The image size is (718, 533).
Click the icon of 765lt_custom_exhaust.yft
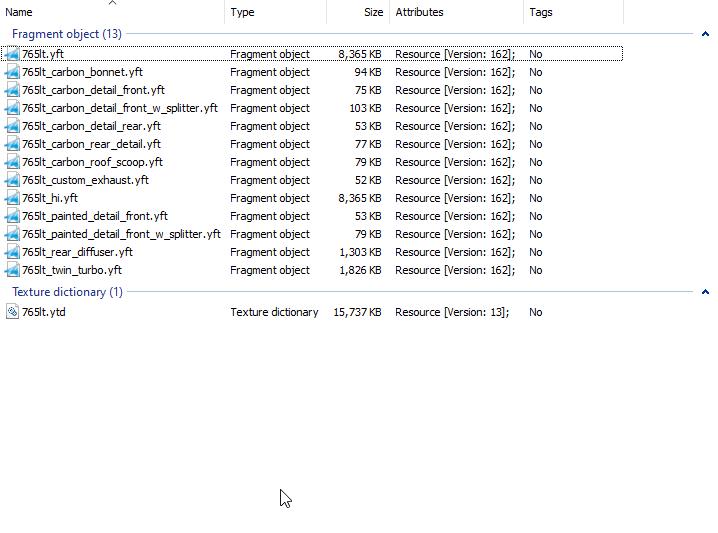(x=12, y=180)
